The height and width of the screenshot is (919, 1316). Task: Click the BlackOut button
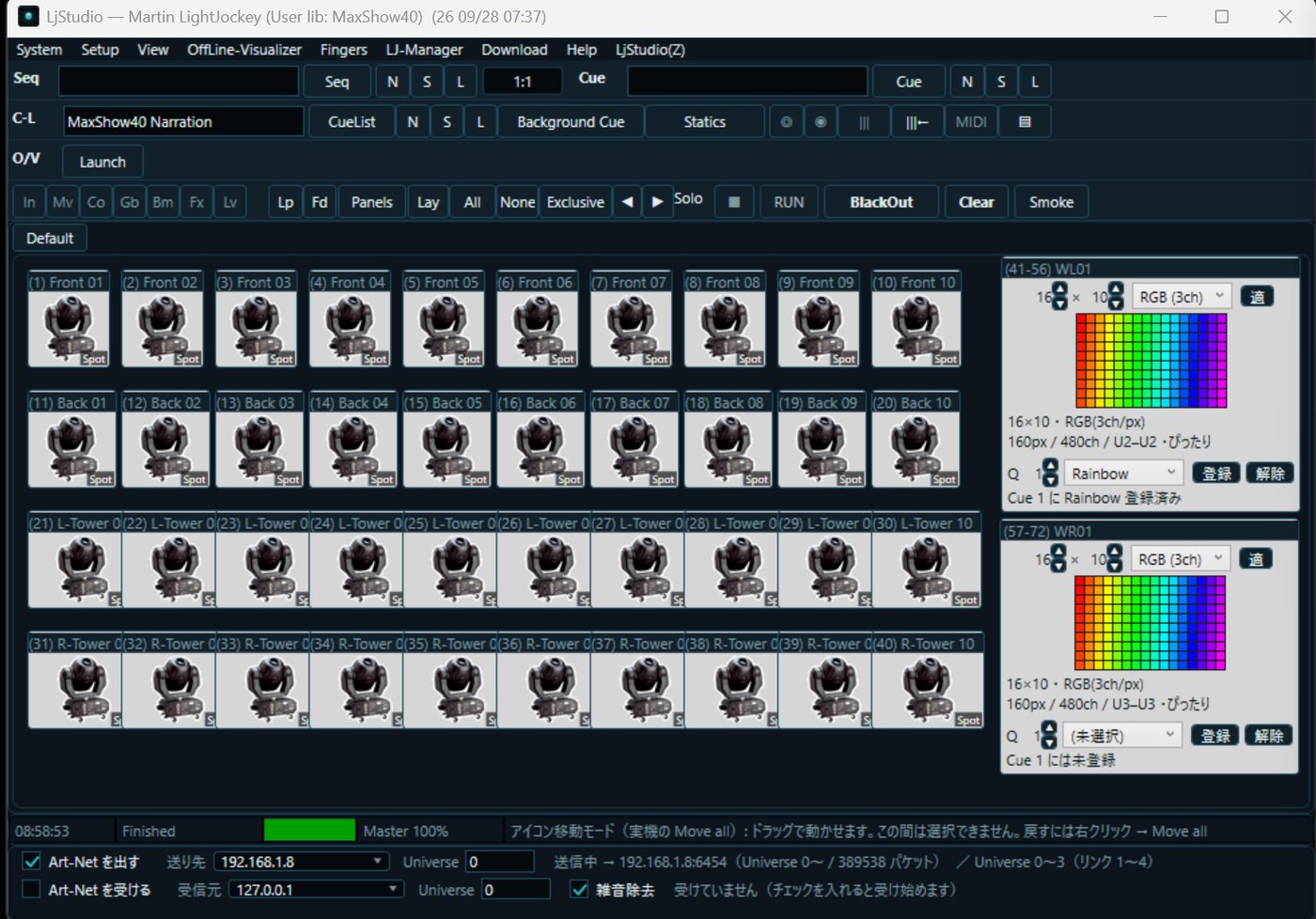pyautogui.click(x=881, y=202)
